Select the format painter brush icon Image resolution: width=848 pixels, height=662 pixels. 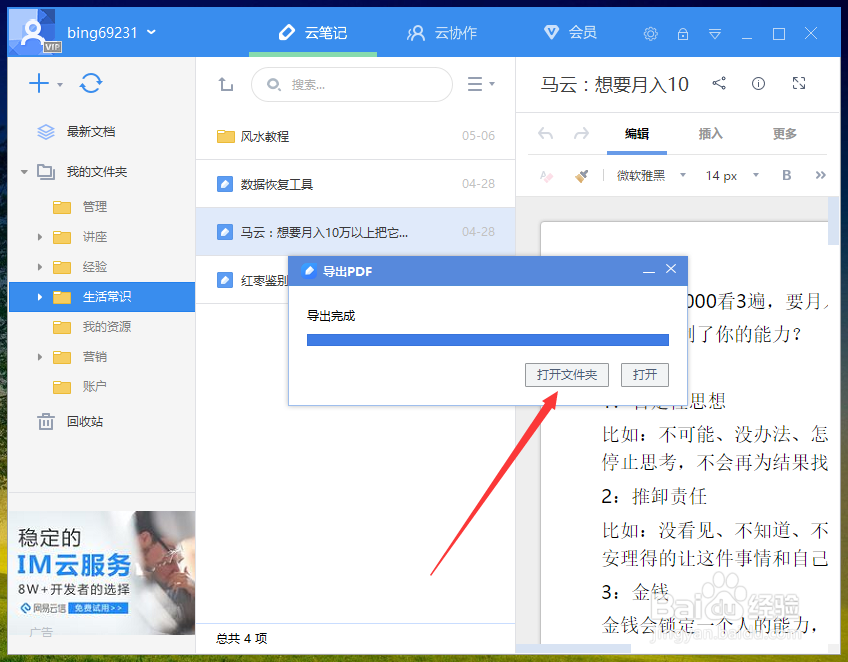[582, 176]
